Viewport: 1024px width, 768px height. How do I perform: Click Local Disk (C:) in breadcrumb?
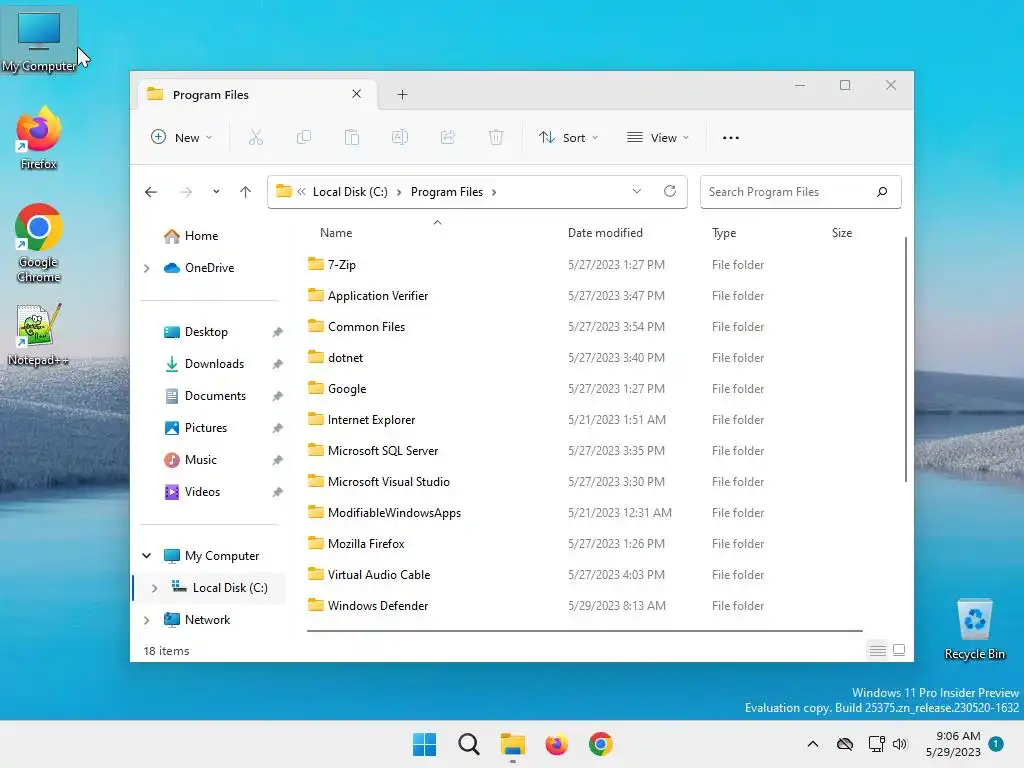click(350, 192)
